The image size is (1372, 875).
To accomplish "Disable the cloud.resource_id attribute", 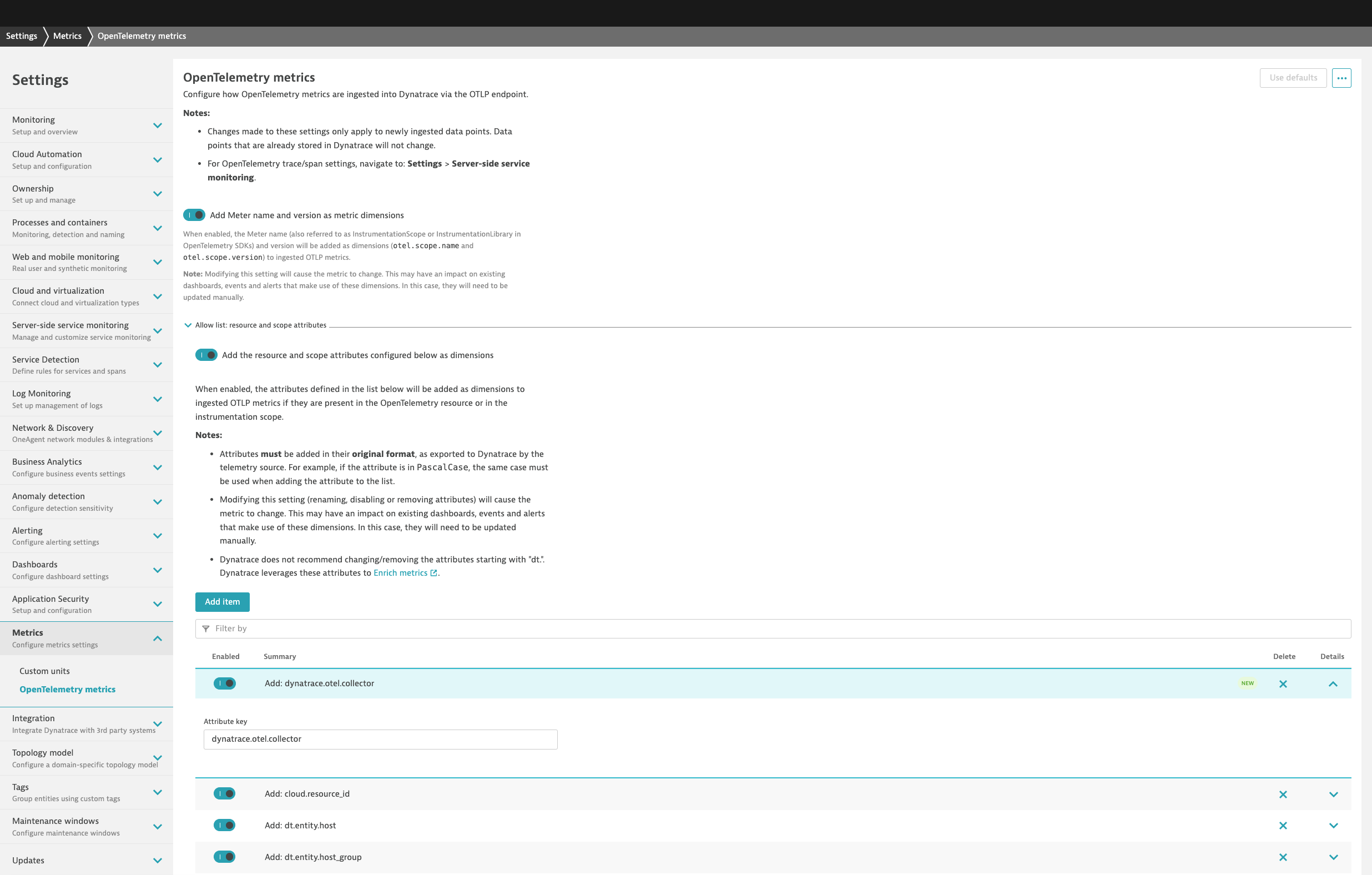I will (224, 794).
